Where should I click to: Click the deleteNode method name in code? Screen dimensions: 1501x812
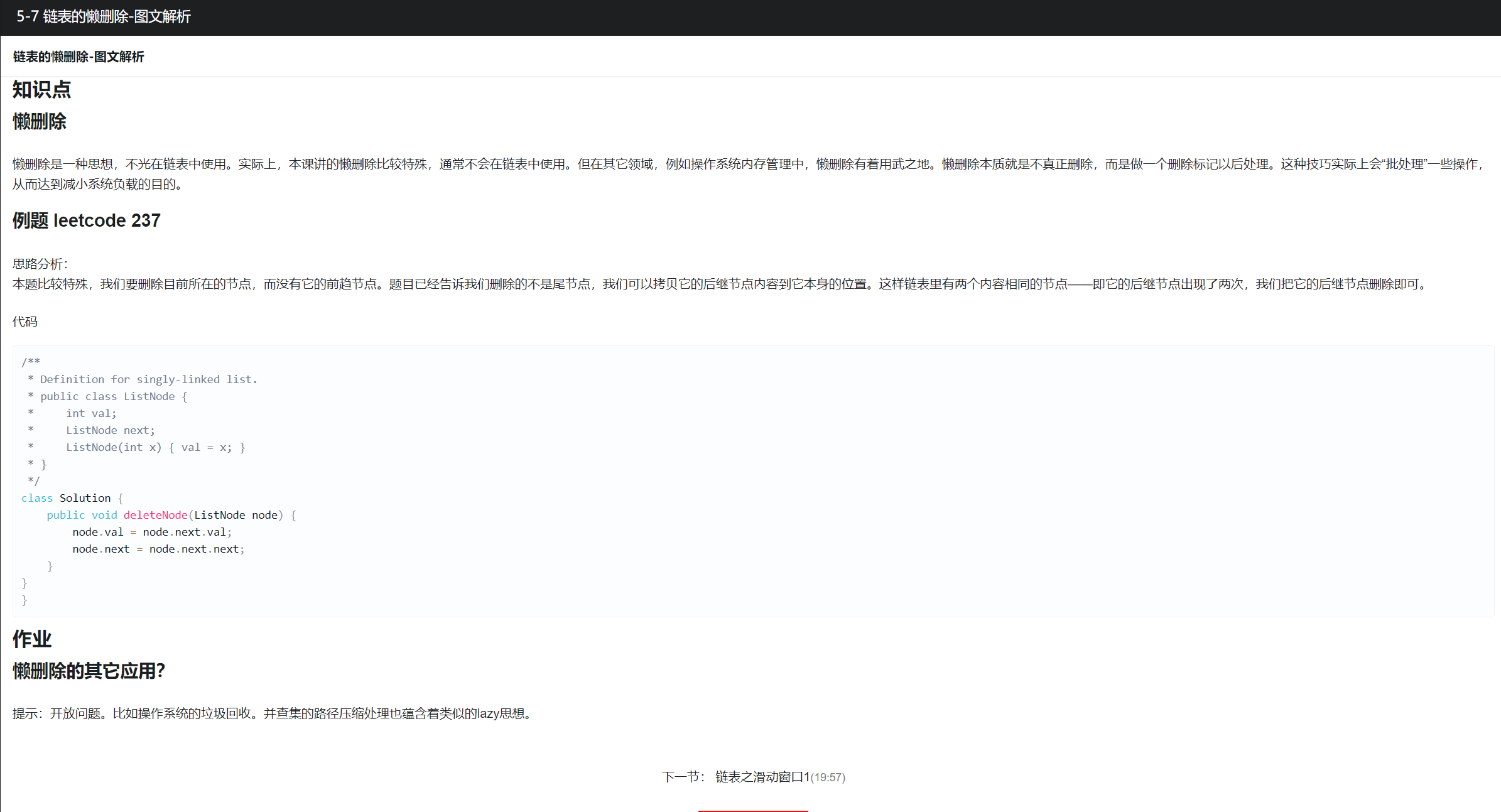(155, 515)
